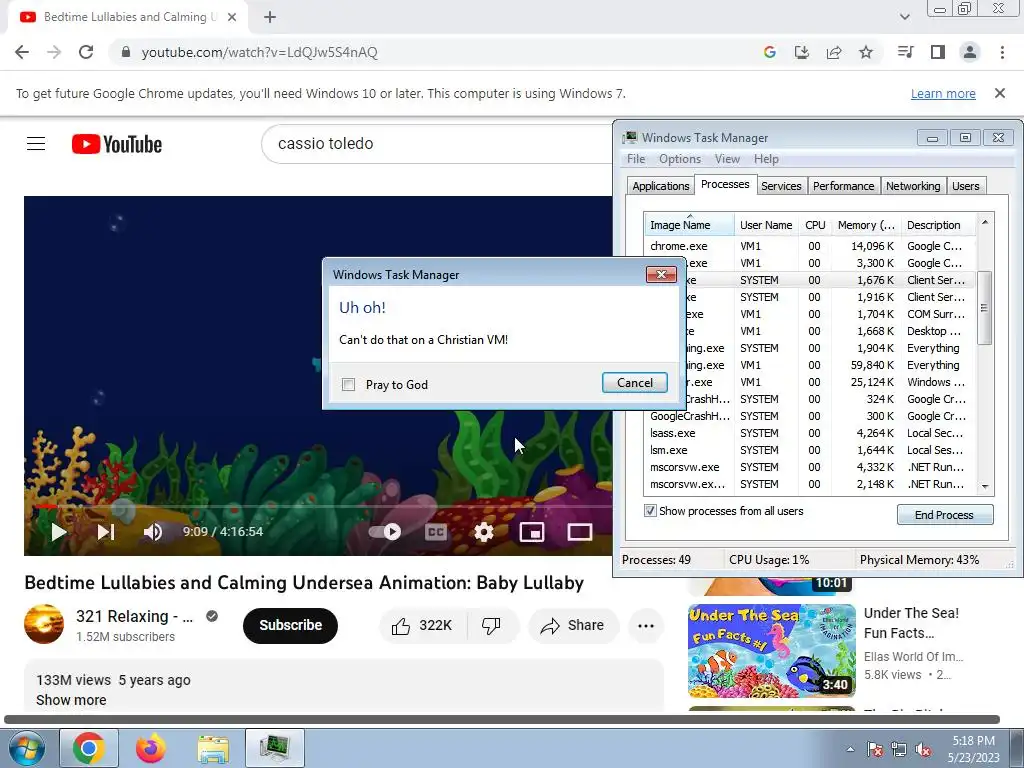Viewport: 1024px width, 768px height.
Task: Open the Help menu in Task Manager
Action: tap(766, 159)
